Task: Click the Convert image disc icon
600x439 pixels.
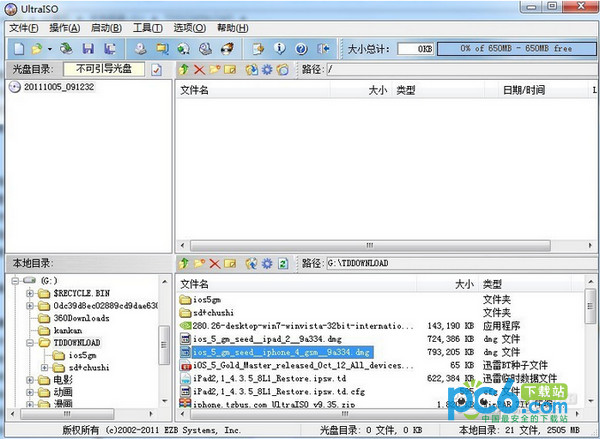Action: [184, 49]
